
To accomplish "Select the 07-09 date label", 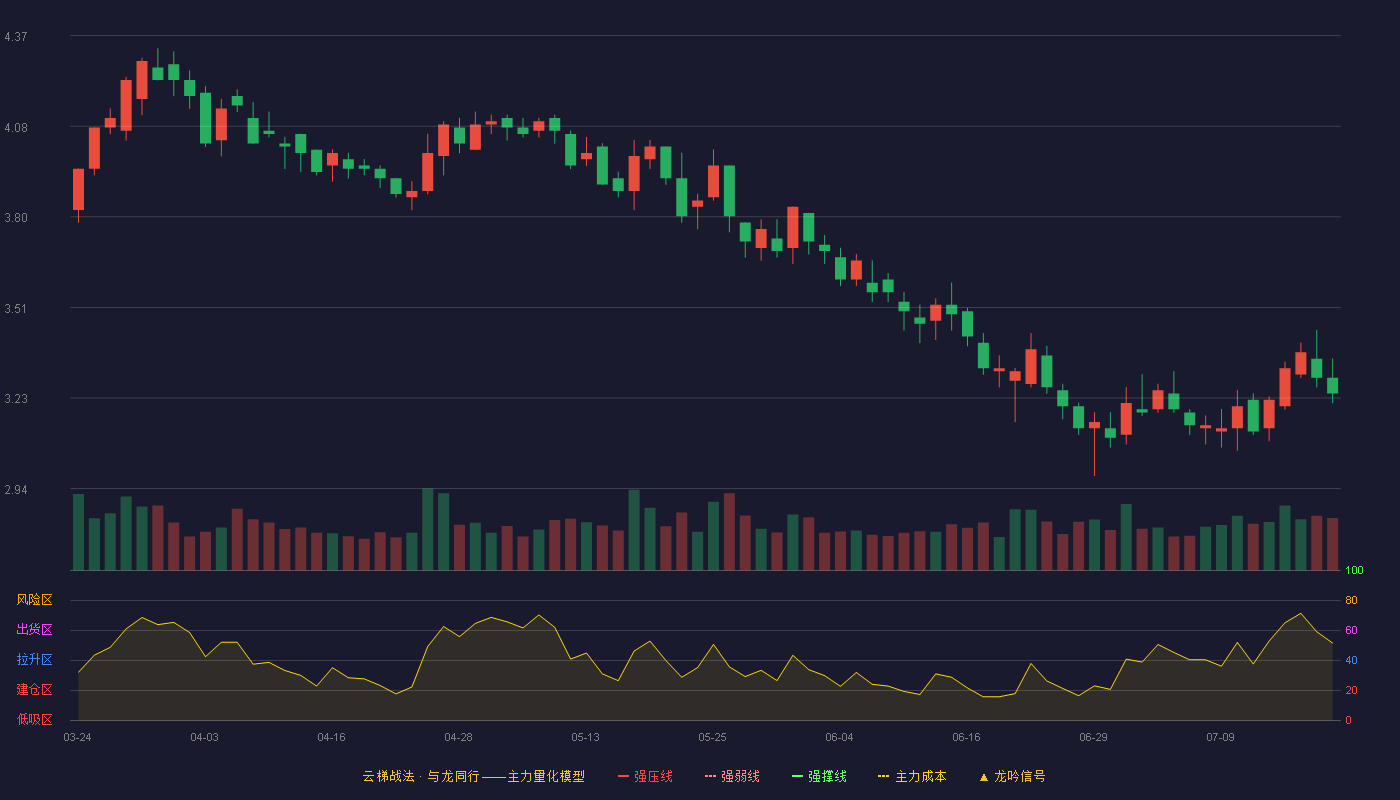I will pyautogui.click(x=1220, y=737).
